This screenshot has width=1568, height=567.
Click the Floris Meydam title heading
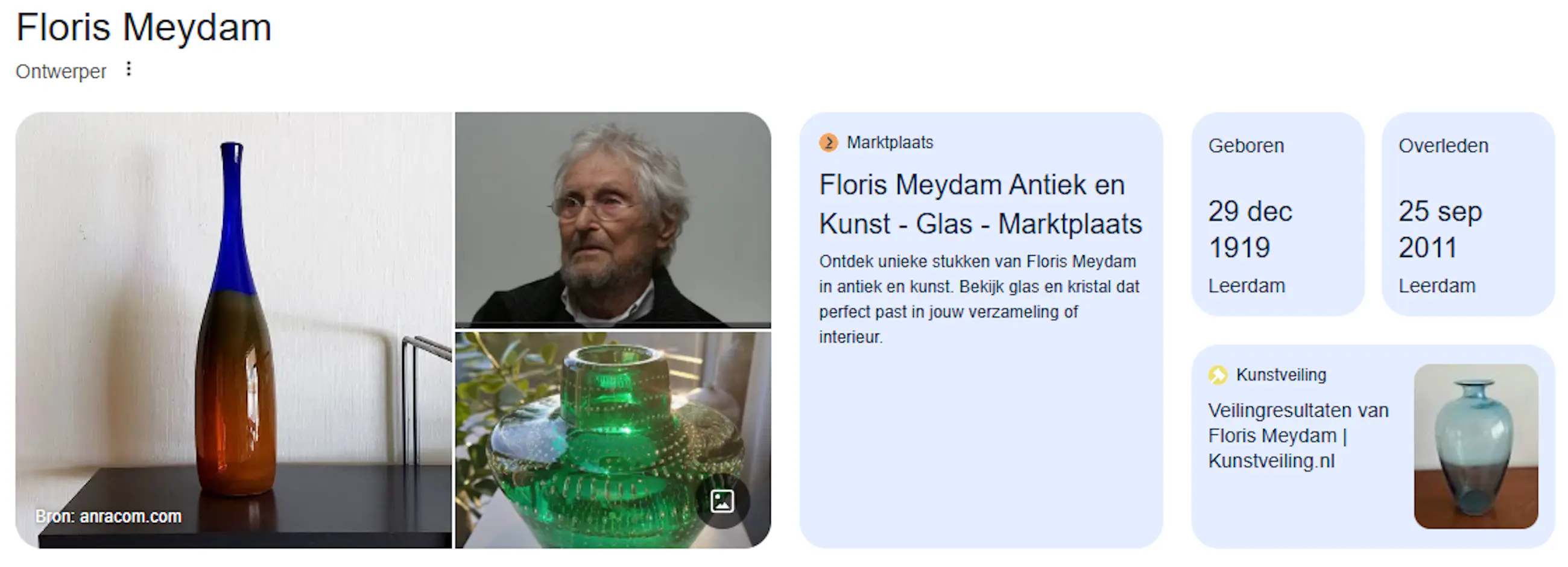pyautogui.click(x=144, y=27)
